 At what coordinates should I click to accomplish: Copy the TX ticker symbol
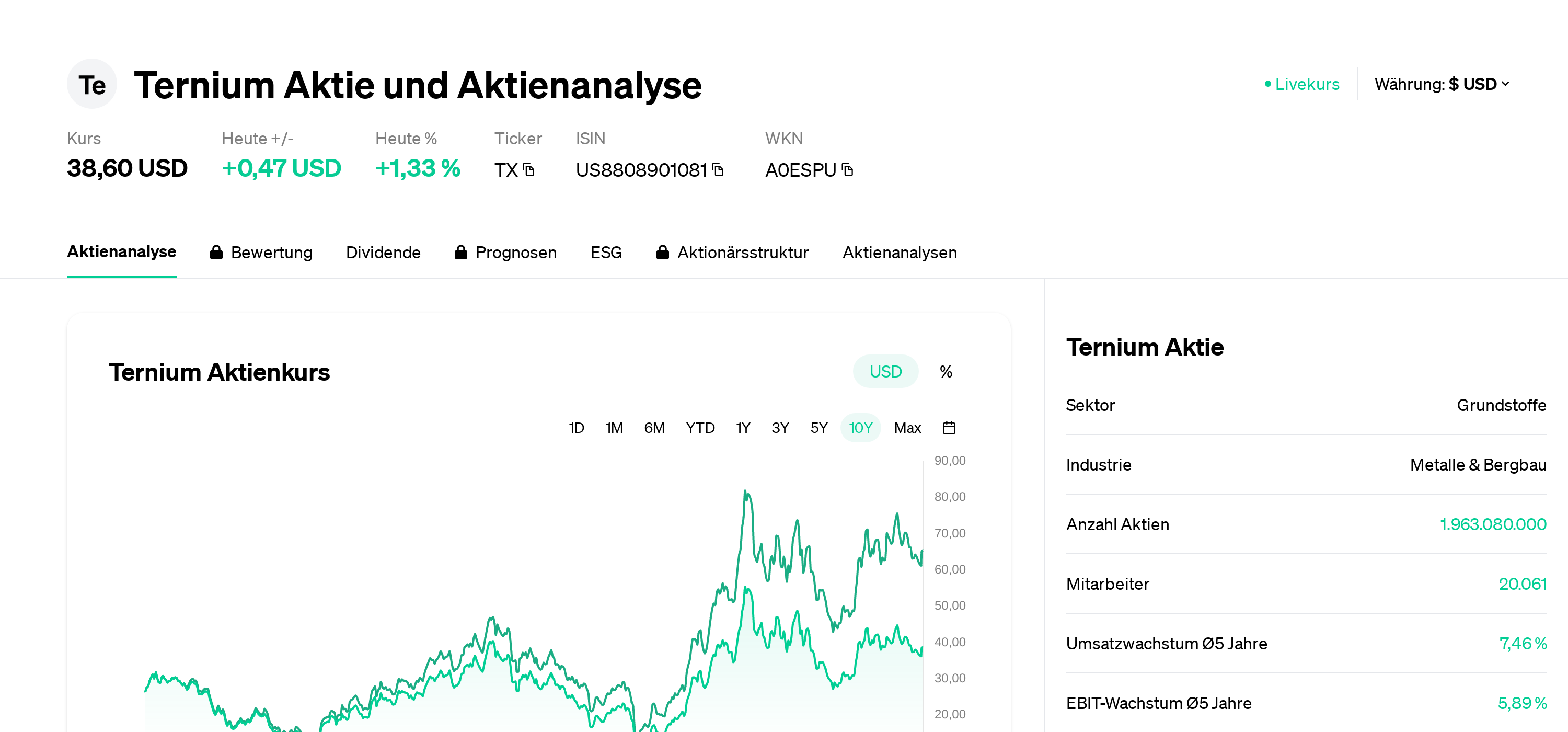(528, 170)
